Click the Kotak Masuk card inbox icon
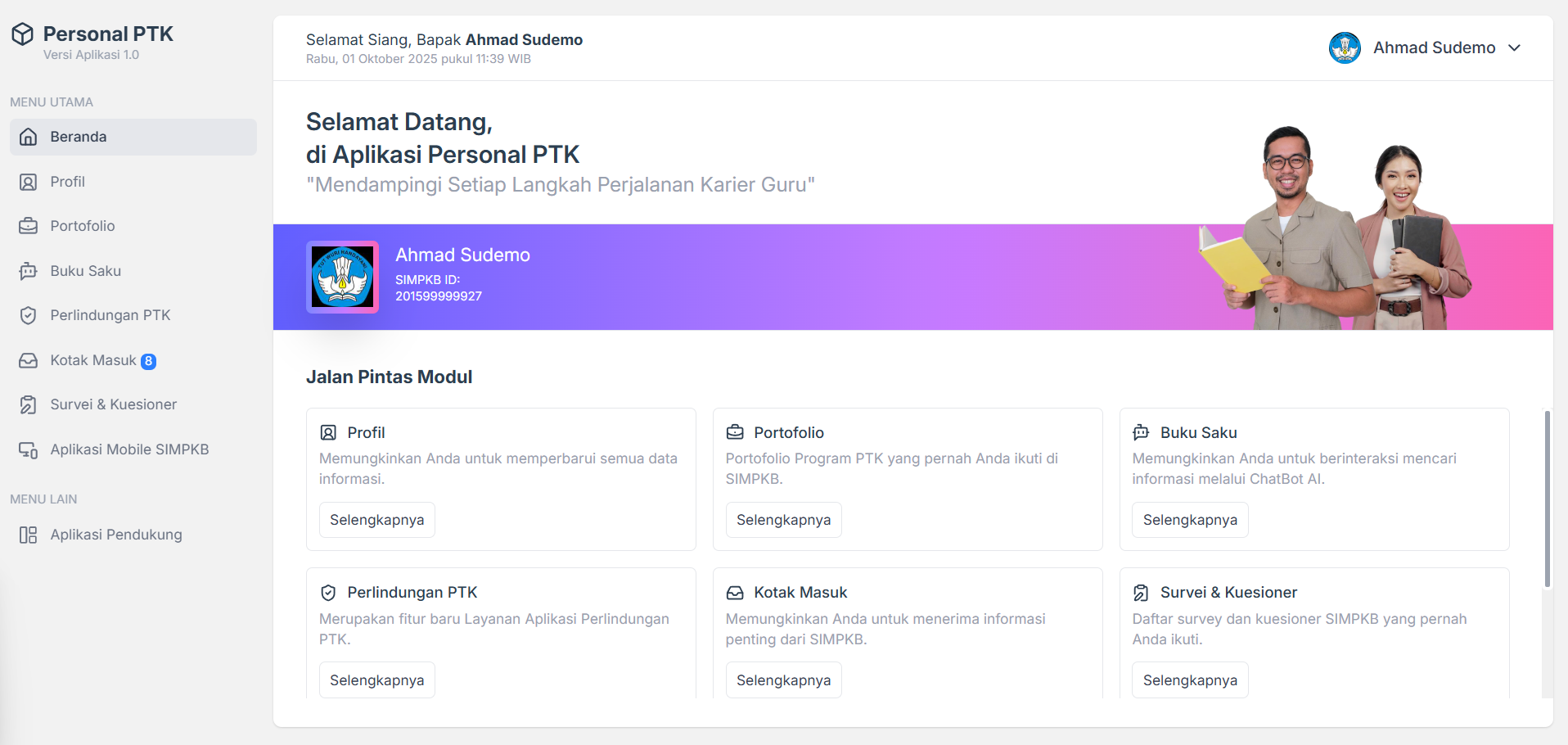The width and height of the screenshot is (1568, 745). [x=735, y=593]
